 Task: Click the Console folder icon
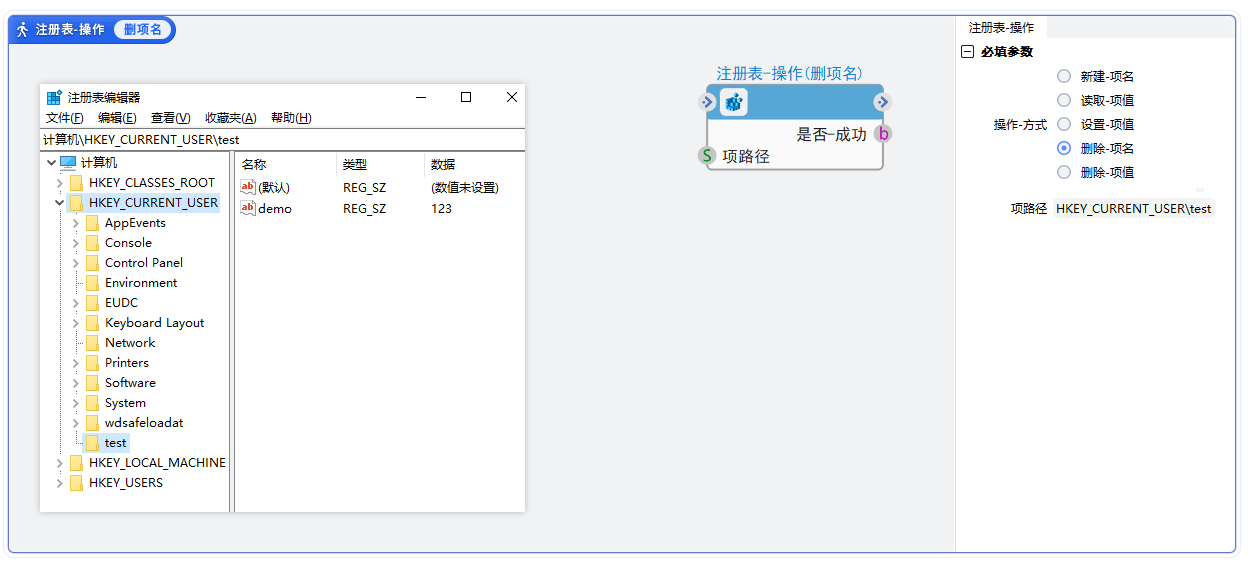pos(92,242)
